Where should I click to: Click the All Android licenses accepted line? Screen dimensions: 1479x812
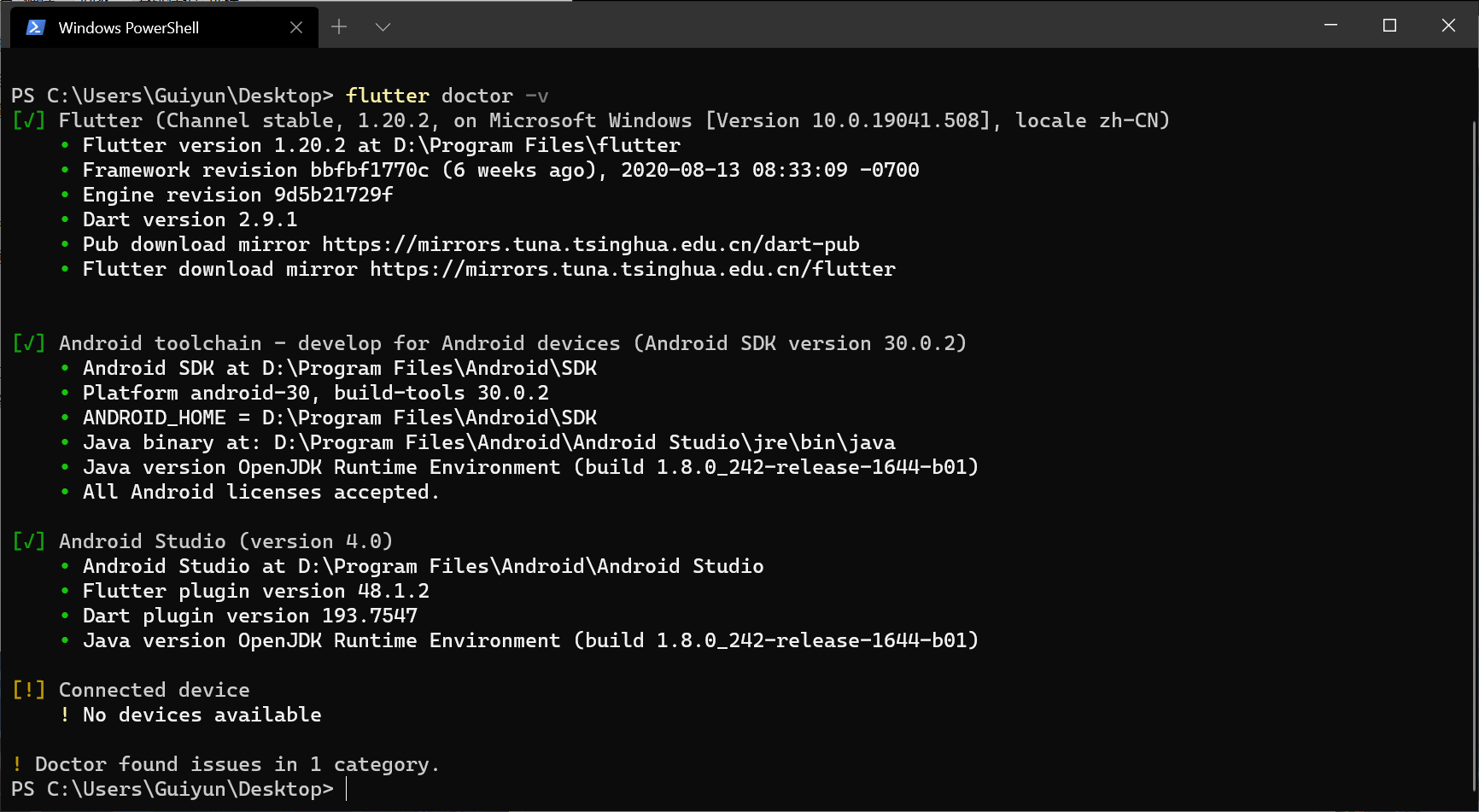[260, 492]
